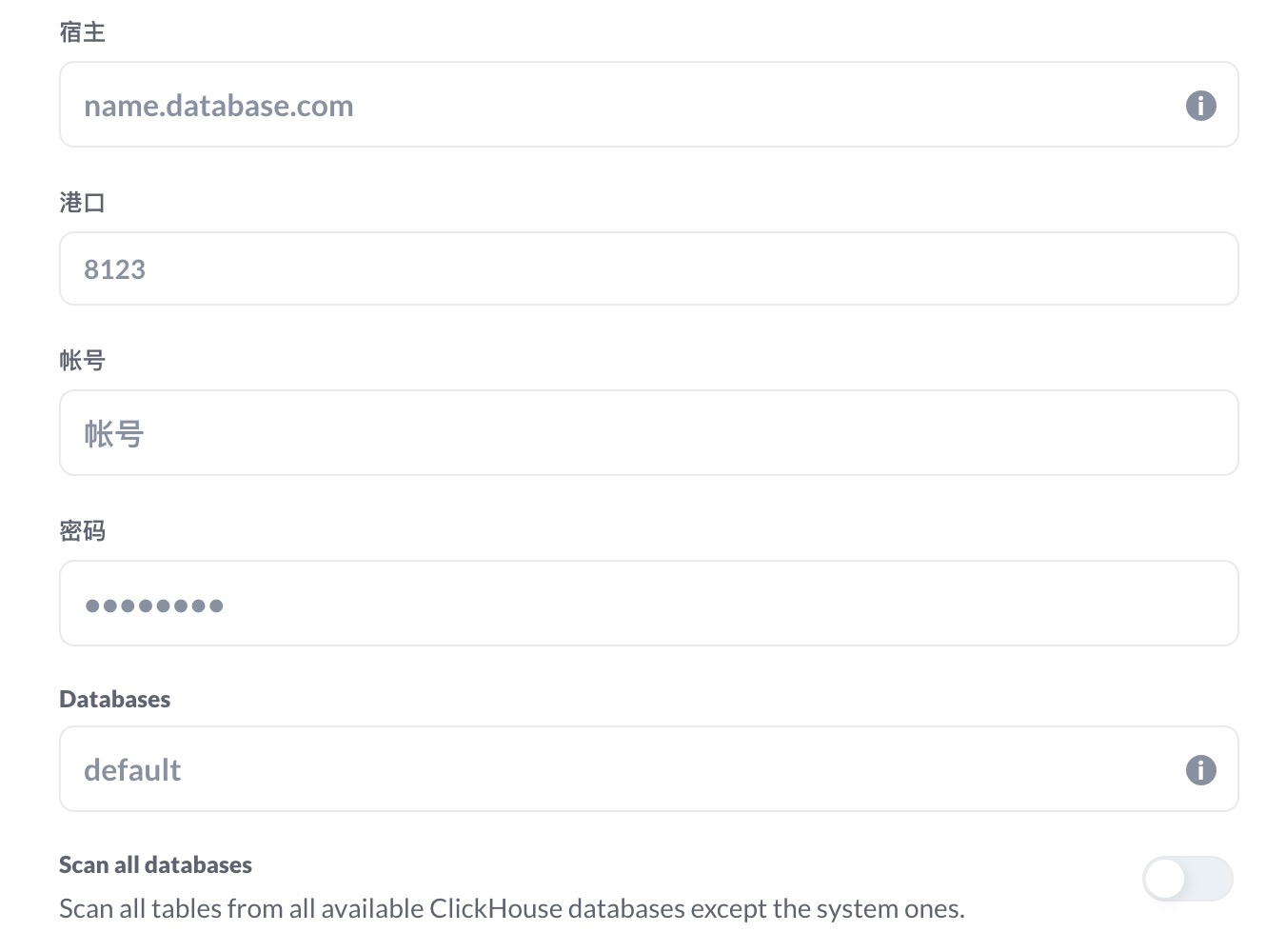The width and height of the screenshot is (1266, 952).
Task: Click the 宿主 field label
Action: [x=83, y=32]
